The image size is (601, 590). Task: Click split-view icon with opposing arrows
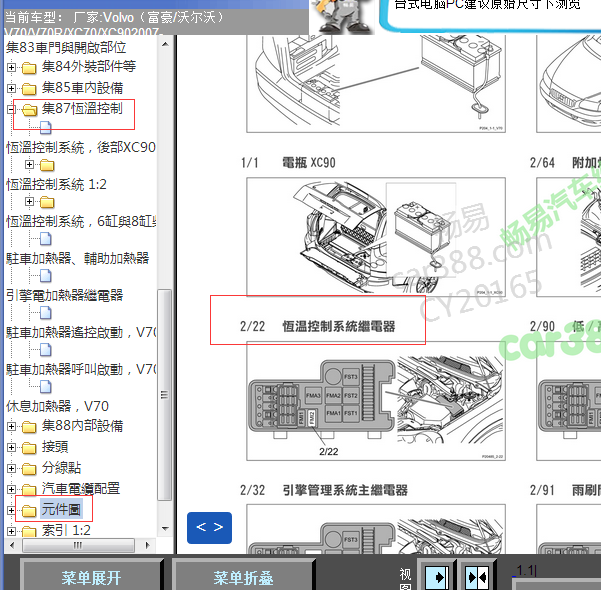coord(477,577)
